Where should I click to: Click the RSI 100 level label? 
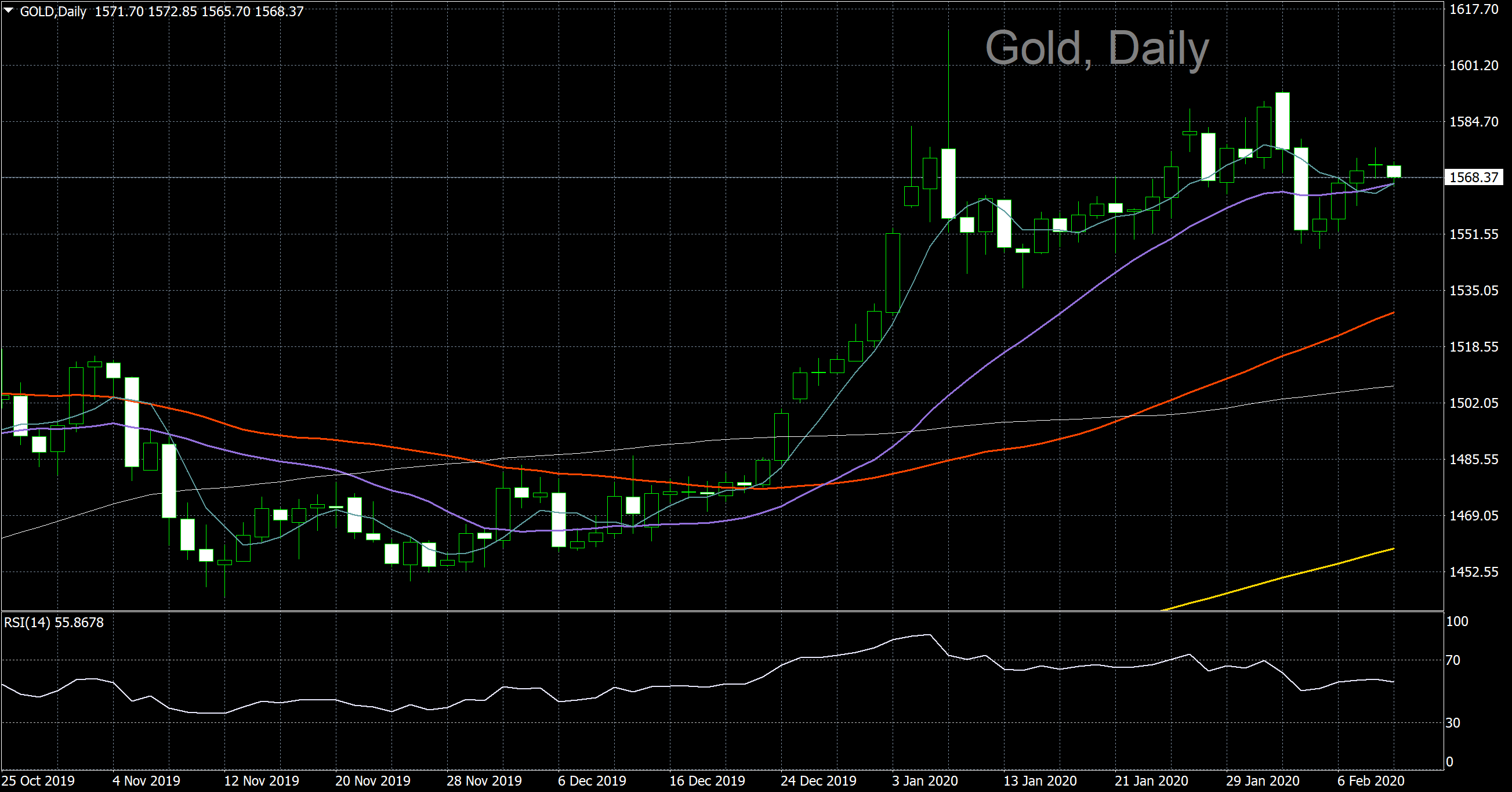1457,621
